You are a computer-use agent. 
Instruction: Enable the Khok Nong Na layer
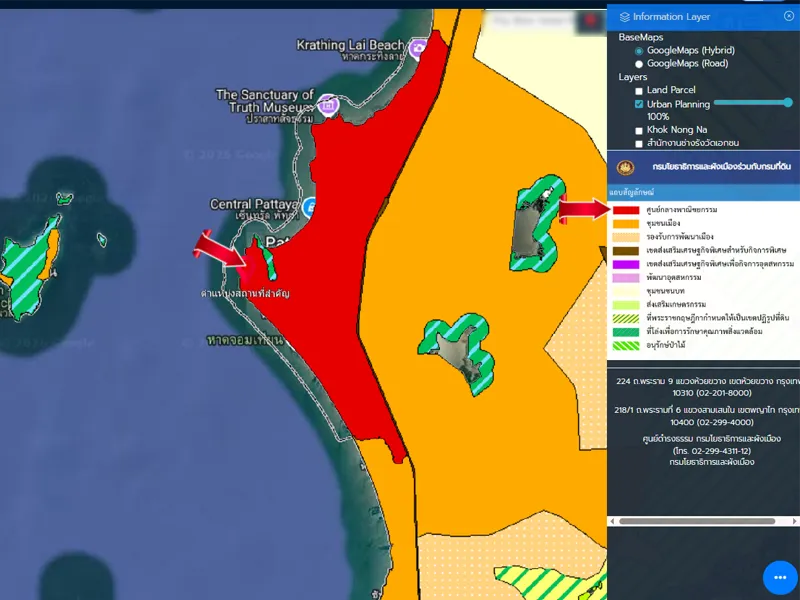pos(639,130)
